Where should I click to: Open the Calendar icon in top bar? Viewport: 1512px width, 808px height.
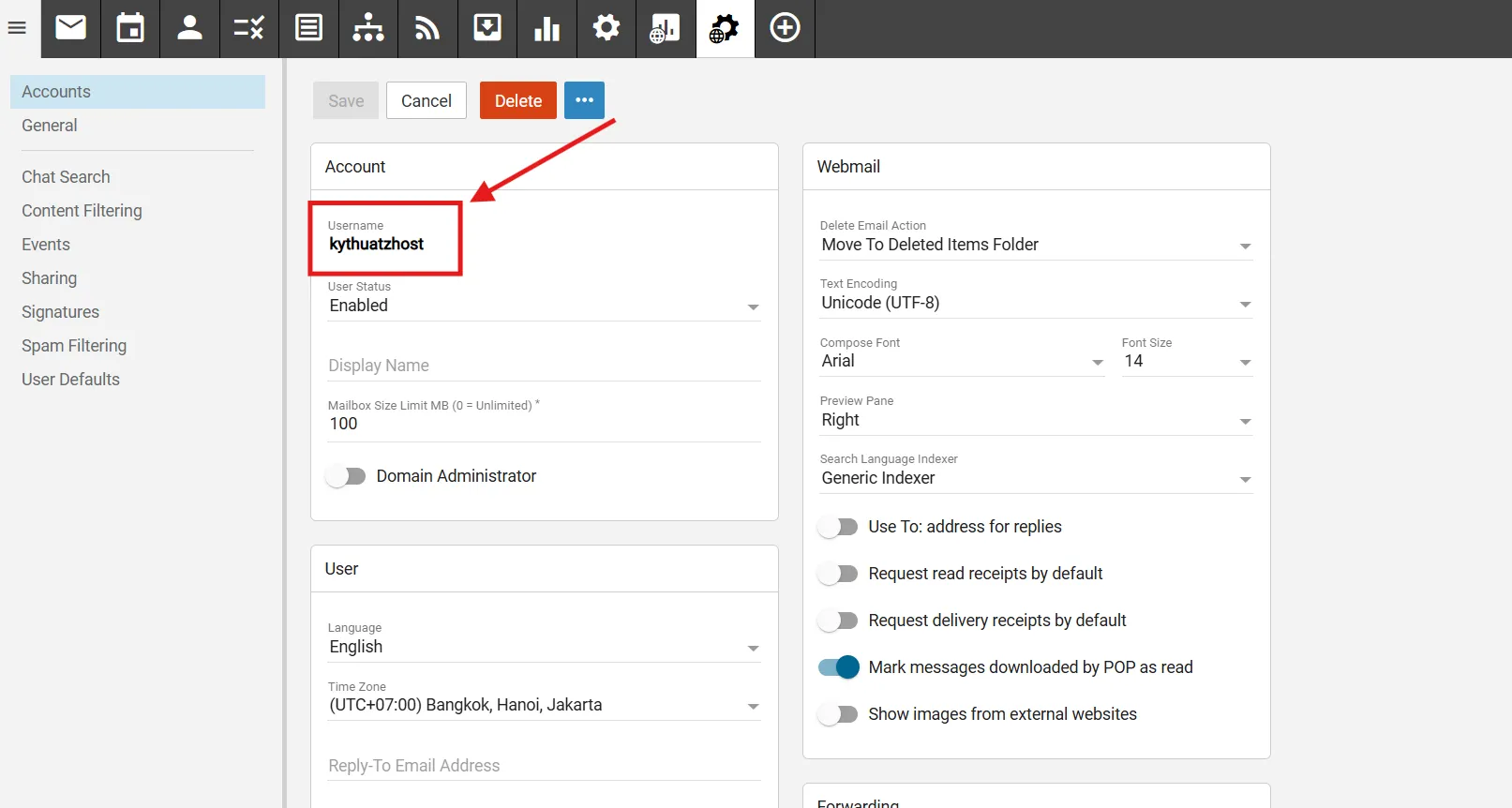(x=130, y=28)
